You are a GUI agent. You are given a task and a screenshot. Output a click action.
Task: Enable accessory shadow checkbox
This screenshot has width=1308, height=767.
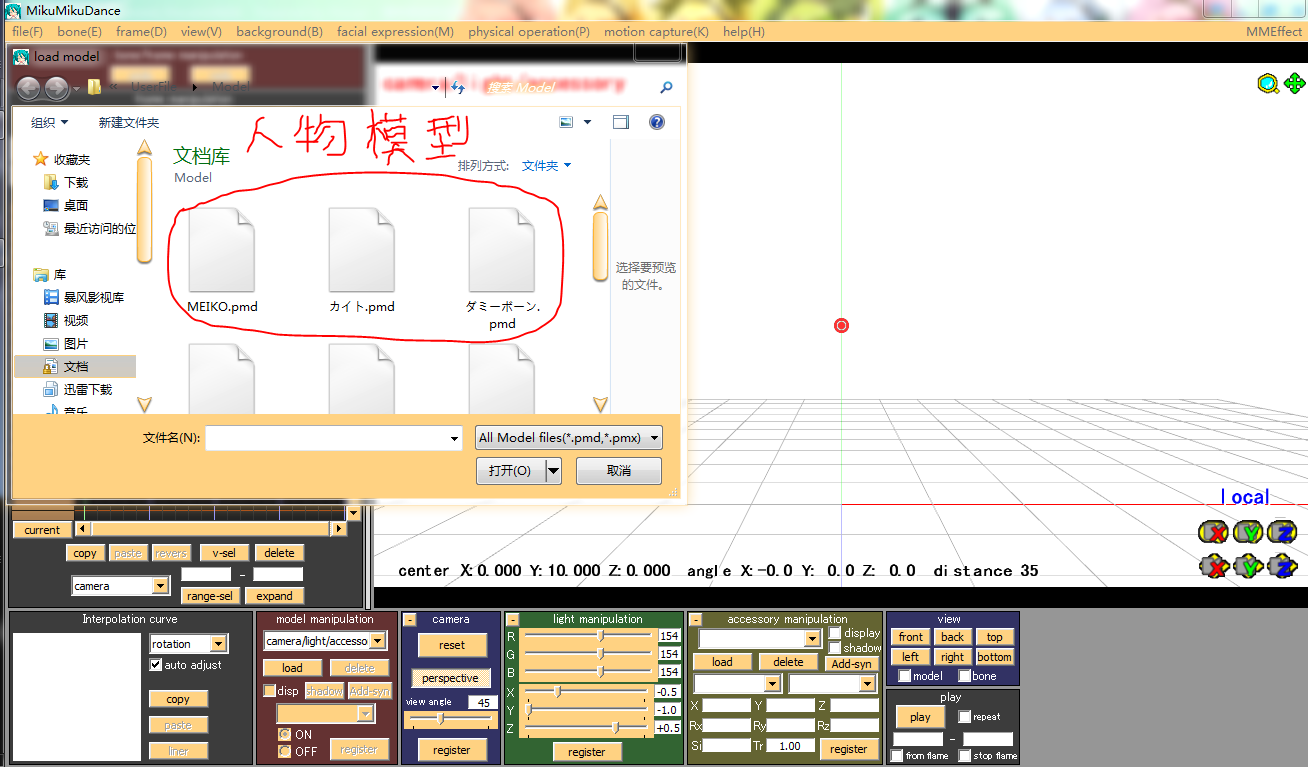pyautogui.click(x=835, y=648)
